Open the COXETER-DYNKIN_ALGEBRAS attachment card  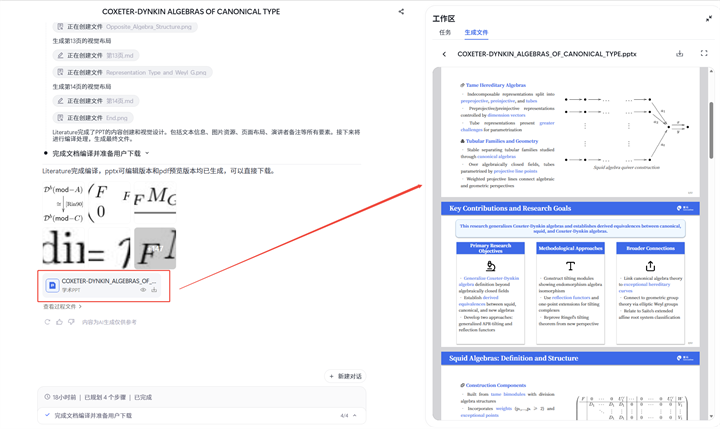[100, 285]
